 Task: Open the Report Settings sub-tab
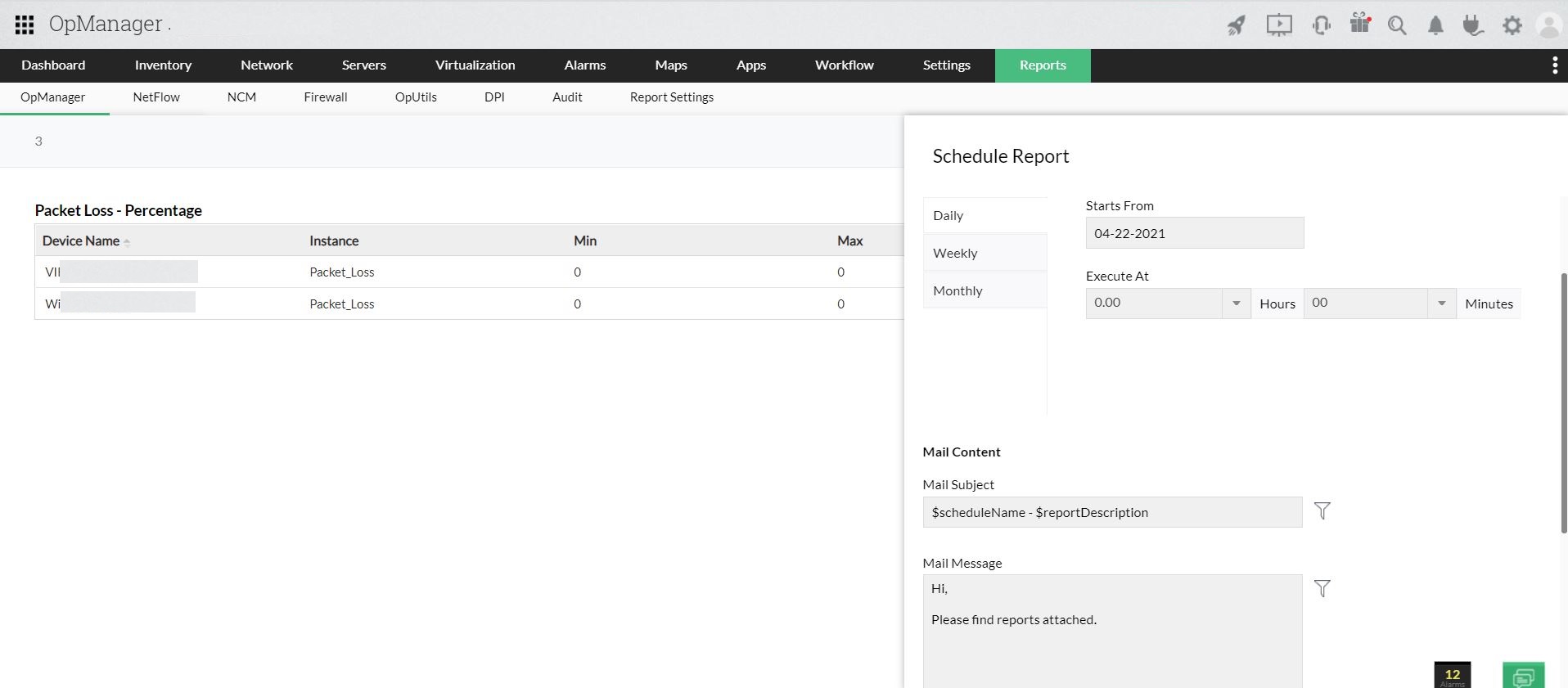(x=672, y=97)
